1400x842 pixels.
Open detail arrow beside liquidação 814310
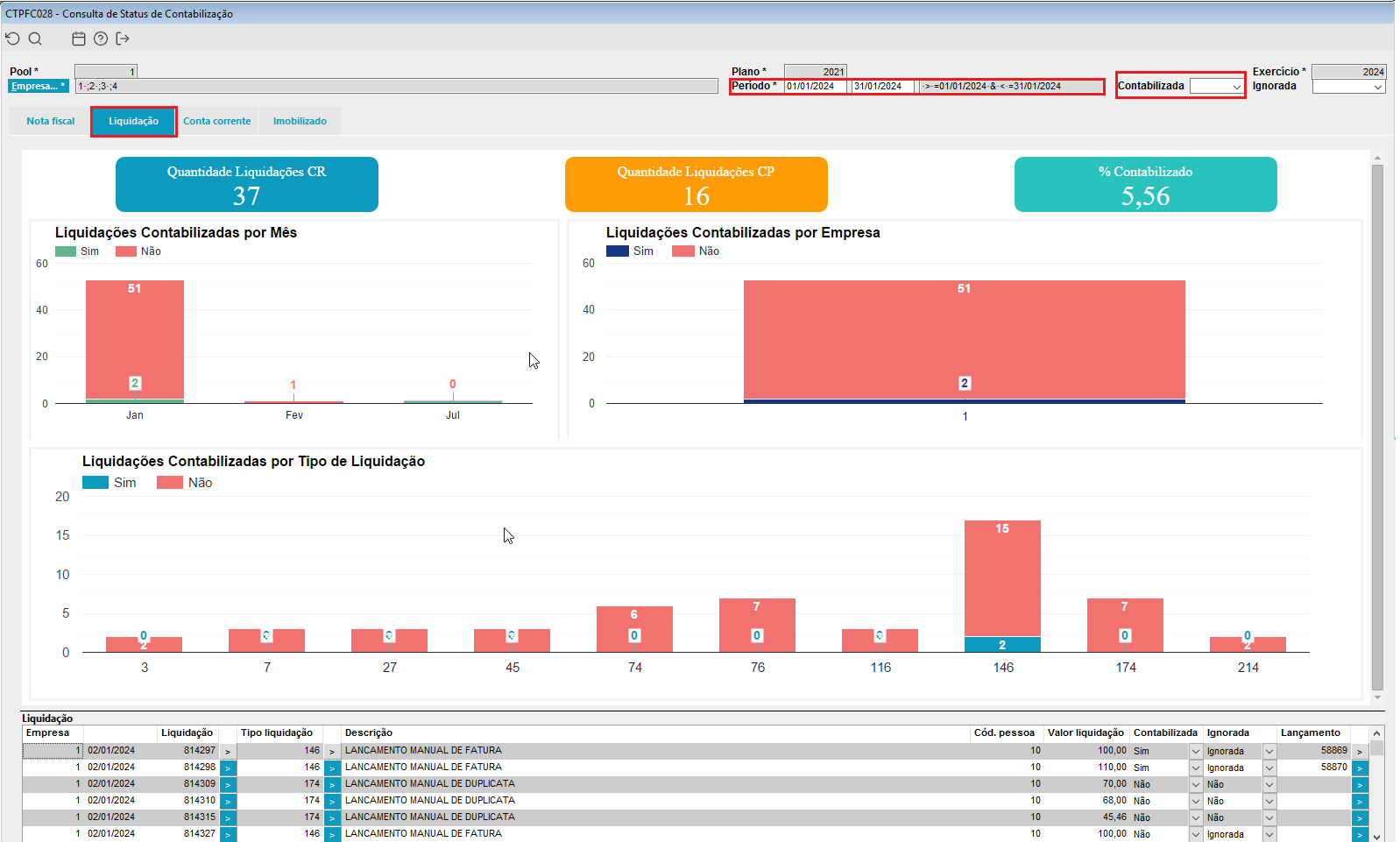(x=228, y=801)
